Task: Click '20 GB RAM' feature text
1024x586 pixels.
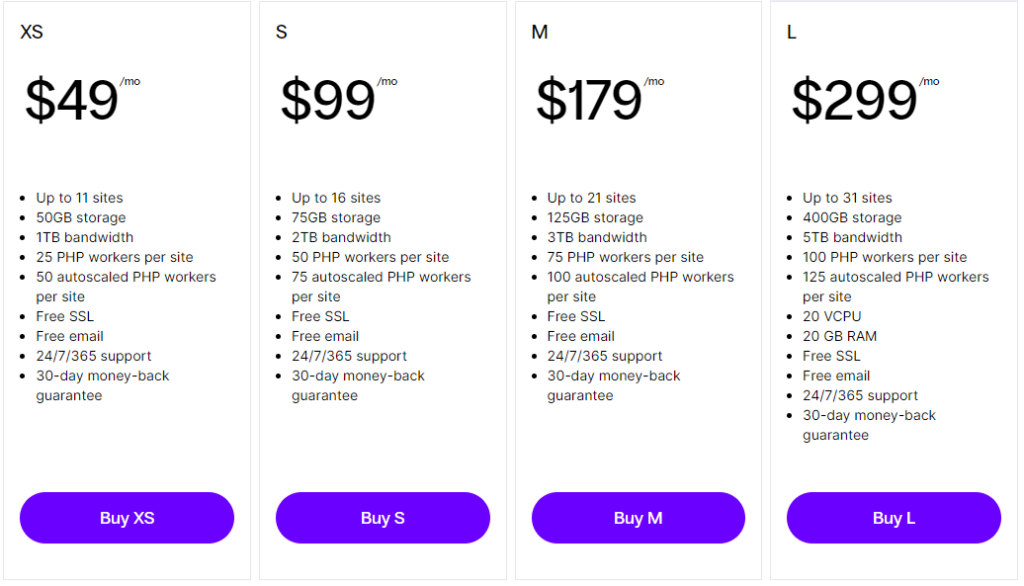Action: tap(840, 336)
